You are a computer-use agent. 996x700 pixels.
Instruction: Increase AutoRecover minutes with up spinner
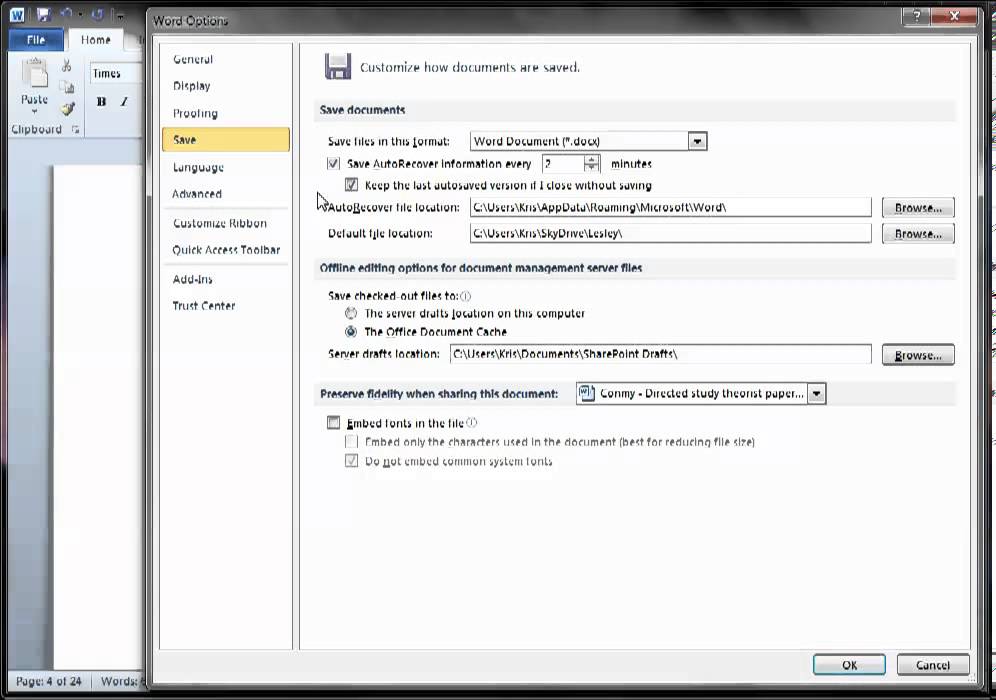point(591,159)
